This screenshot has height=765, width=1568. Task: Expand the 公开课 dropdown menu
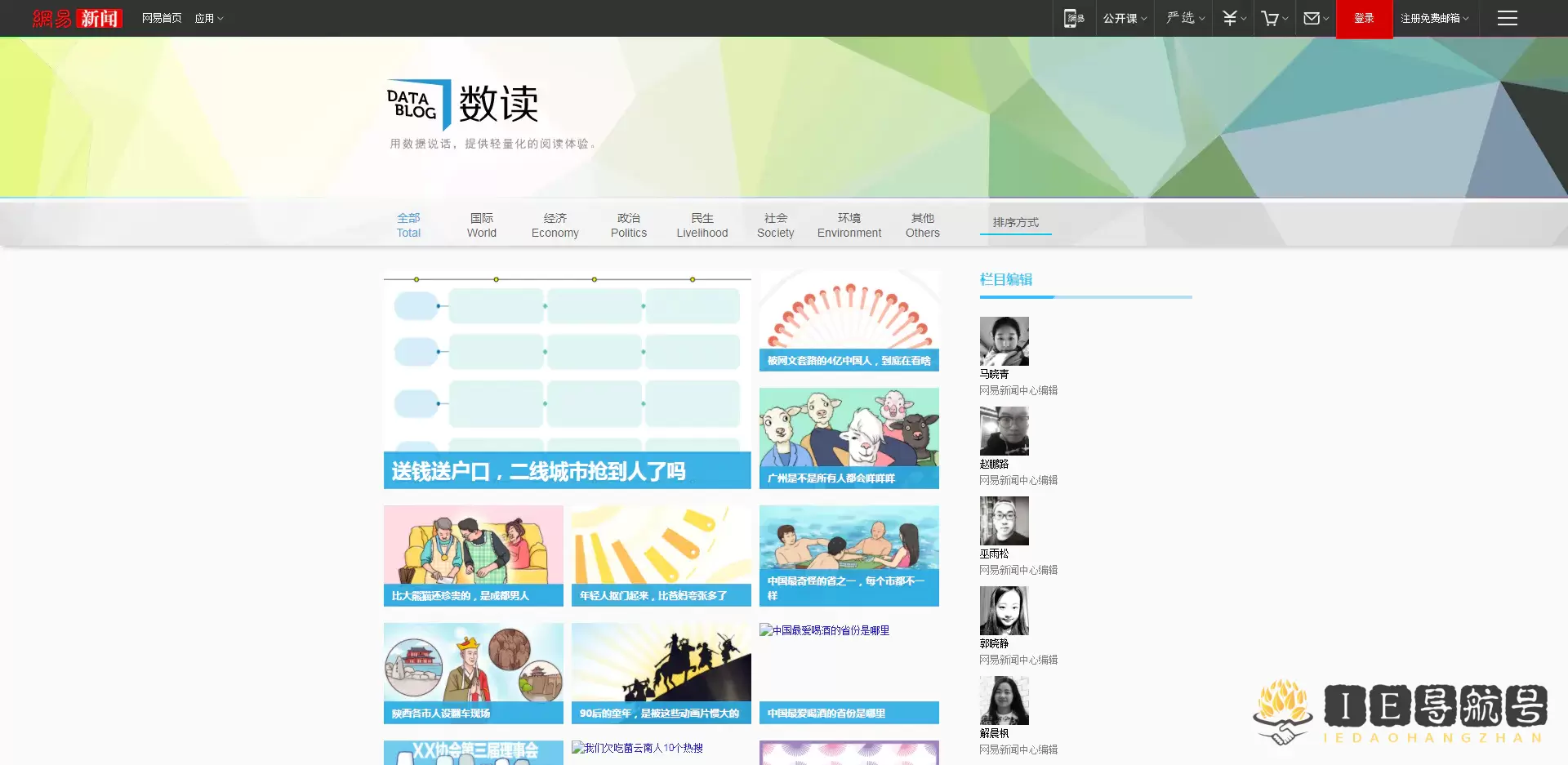[1125, 18]
